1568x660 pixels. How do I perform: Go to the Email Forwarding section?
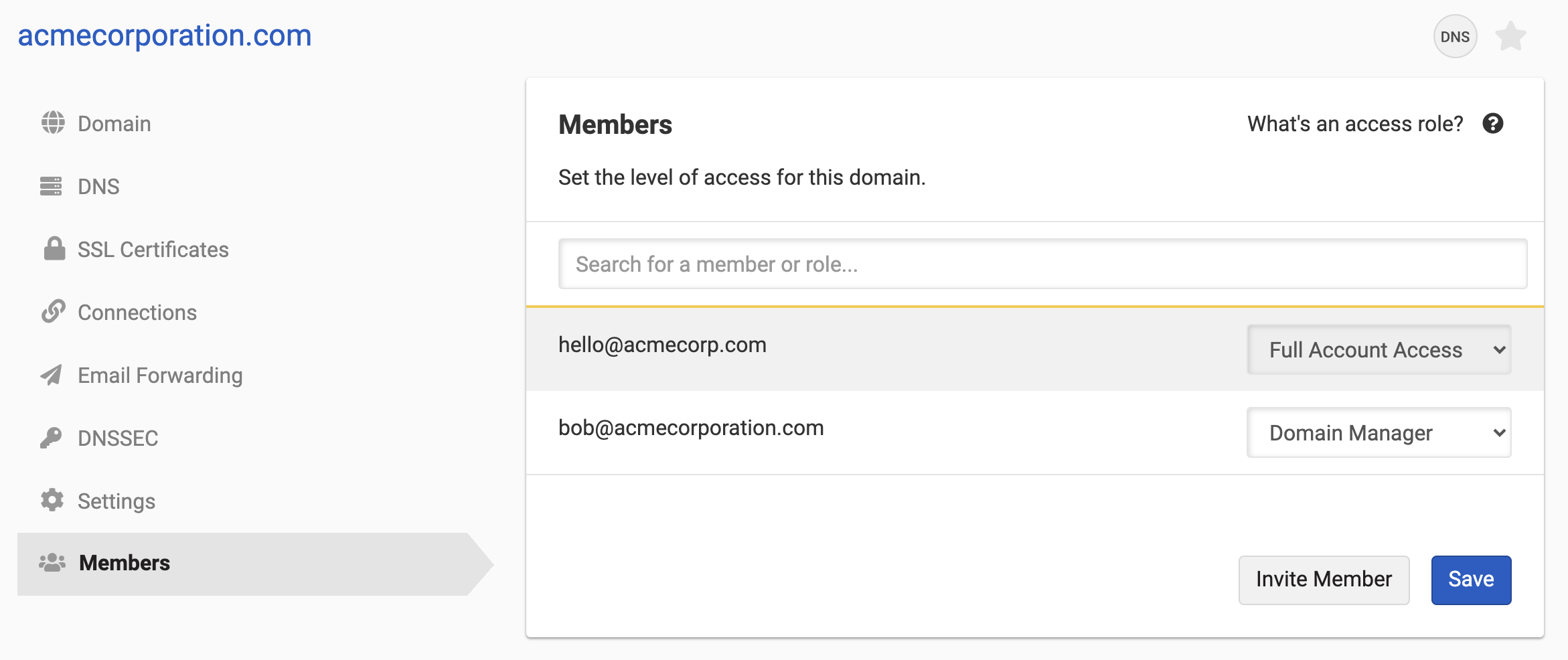160,376
